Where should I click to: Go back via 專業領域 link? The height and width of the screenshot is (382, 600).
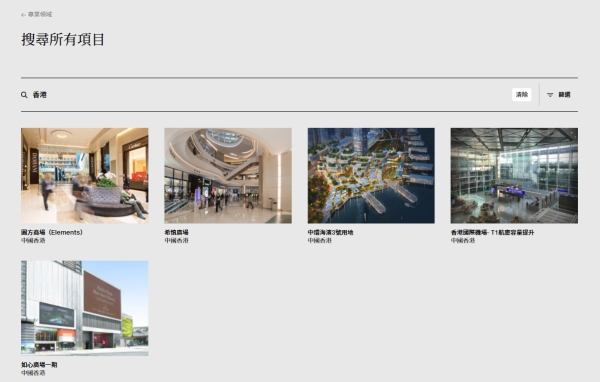[x=37, y=15]
